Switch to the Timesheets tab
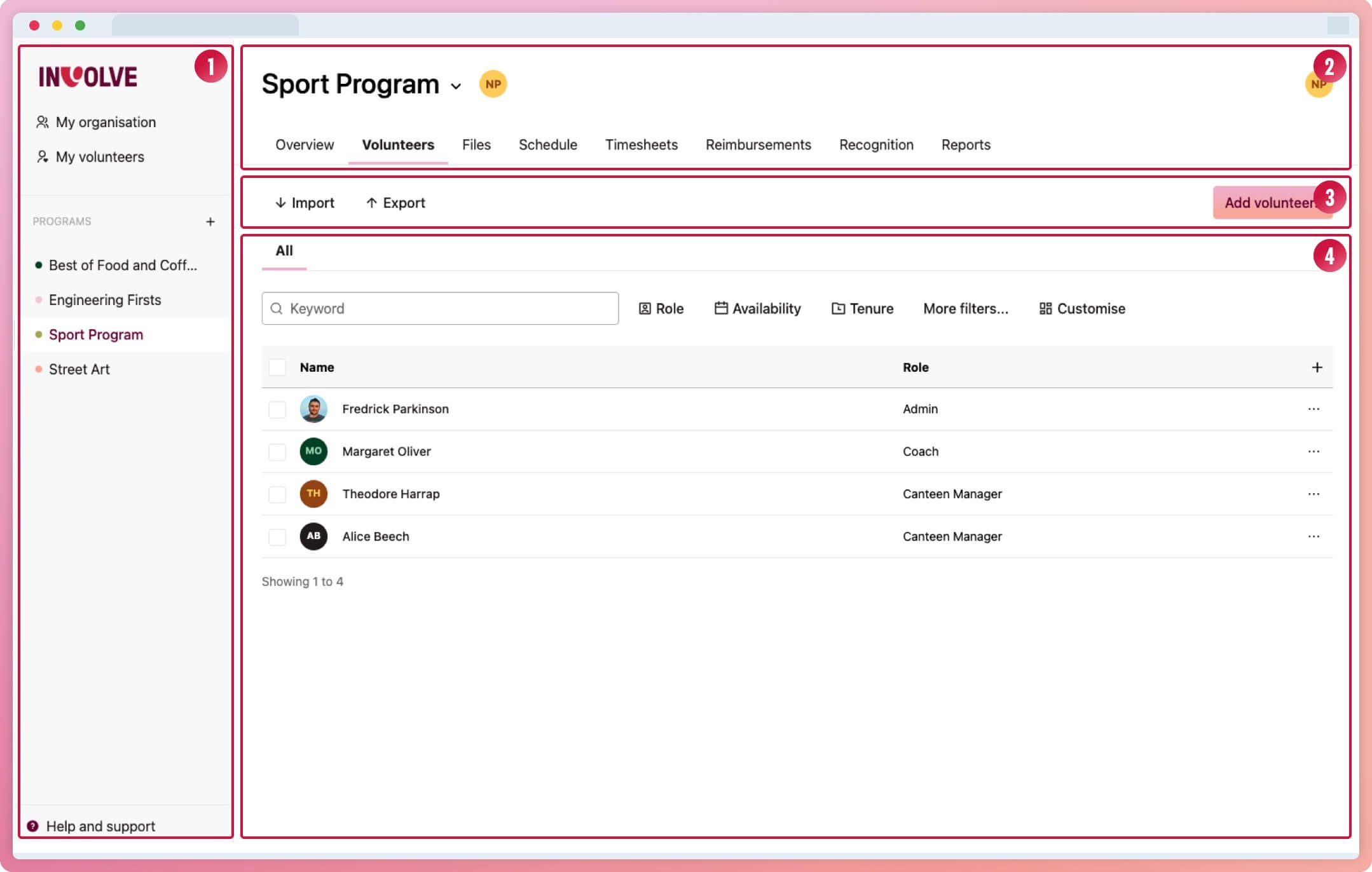Image resolution: width=1372 pixels, height=872 pixels. (x=641, y=145)
